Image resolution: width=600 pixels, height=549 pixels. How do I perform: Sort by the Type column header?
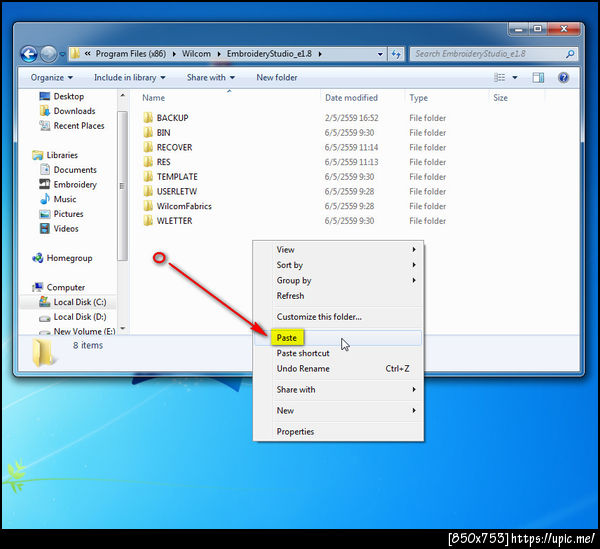[418, 98]
